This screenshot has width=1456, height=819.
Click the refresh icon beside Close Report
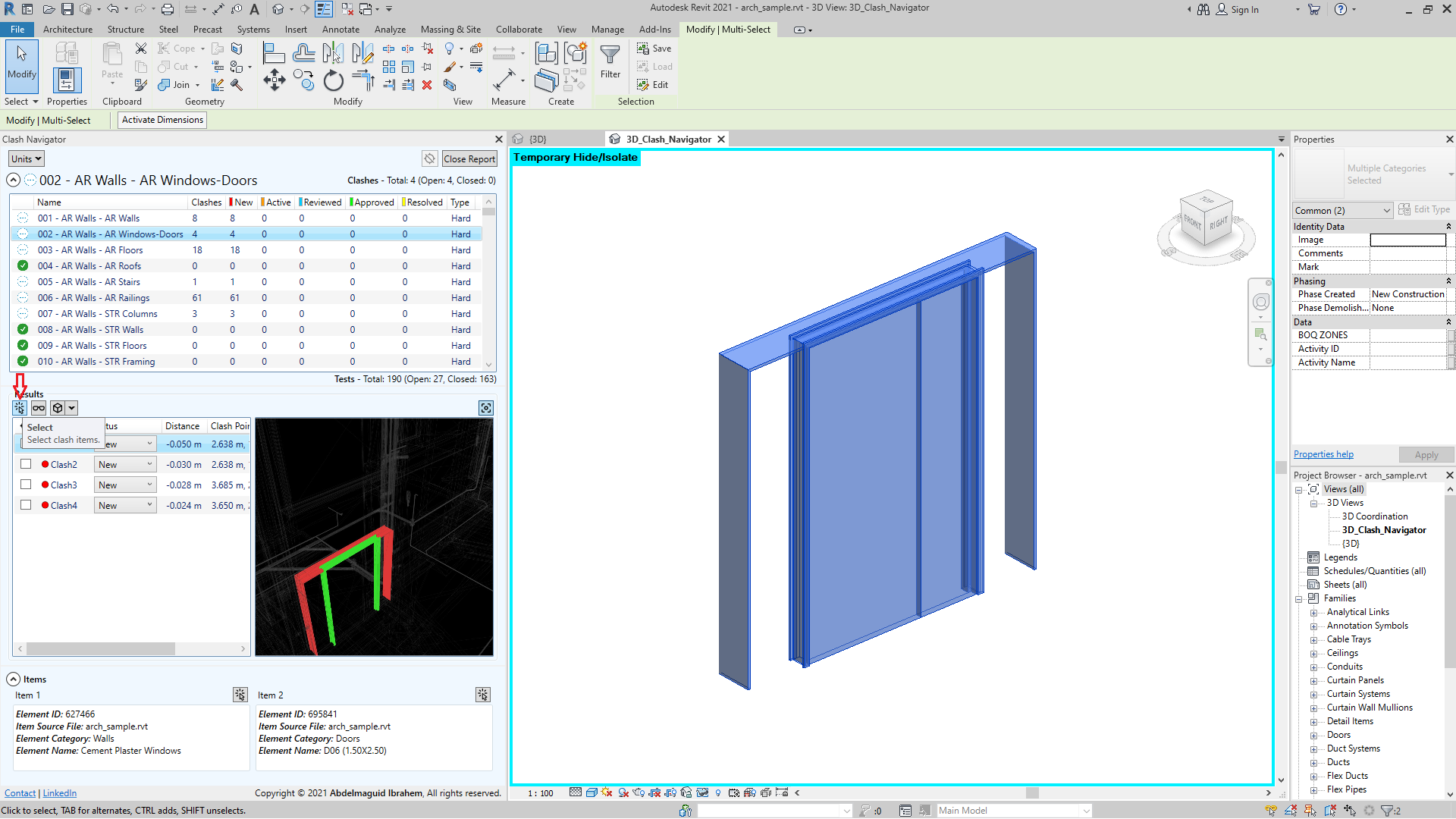430,158
